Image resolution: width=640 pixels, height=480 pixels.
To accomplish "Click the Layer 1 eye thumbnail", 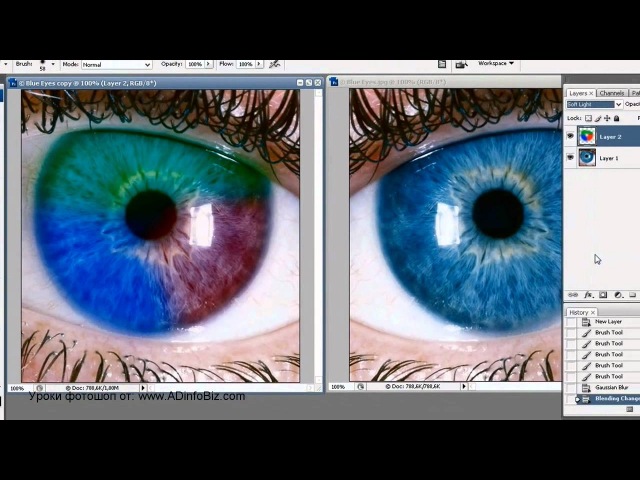I will [x=587, y=158].
